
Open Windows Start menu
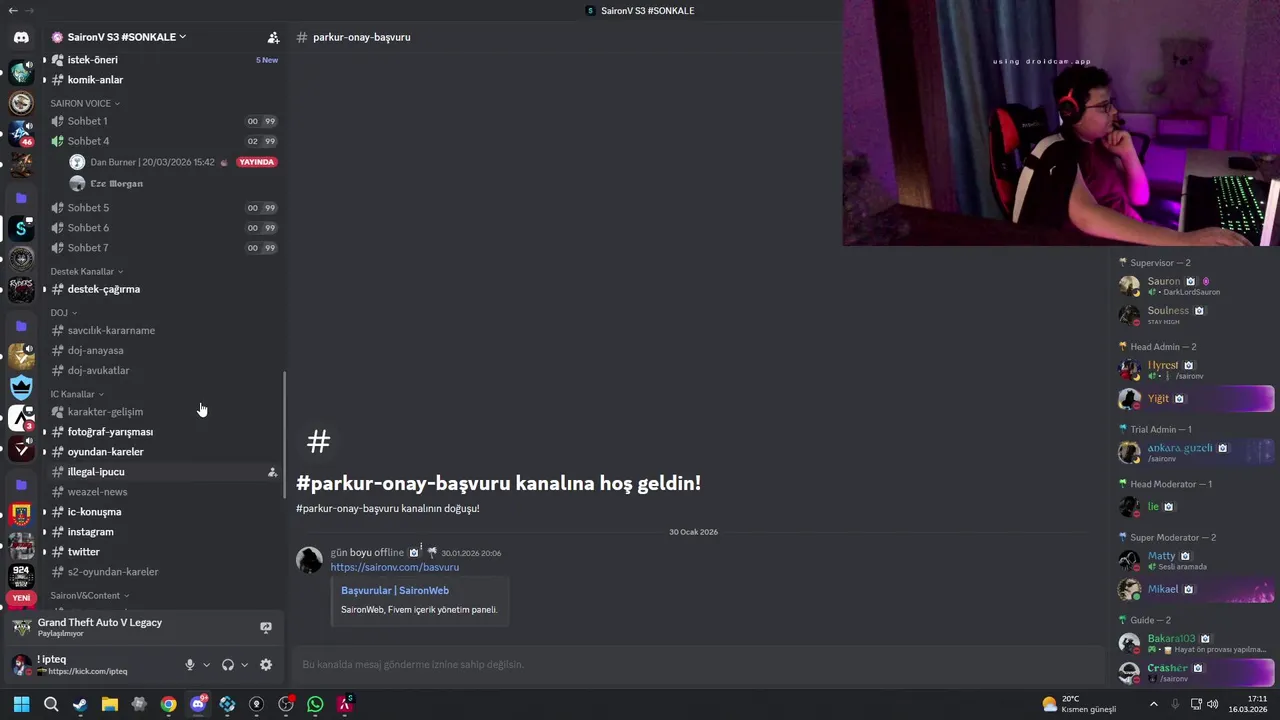(21, 704)
